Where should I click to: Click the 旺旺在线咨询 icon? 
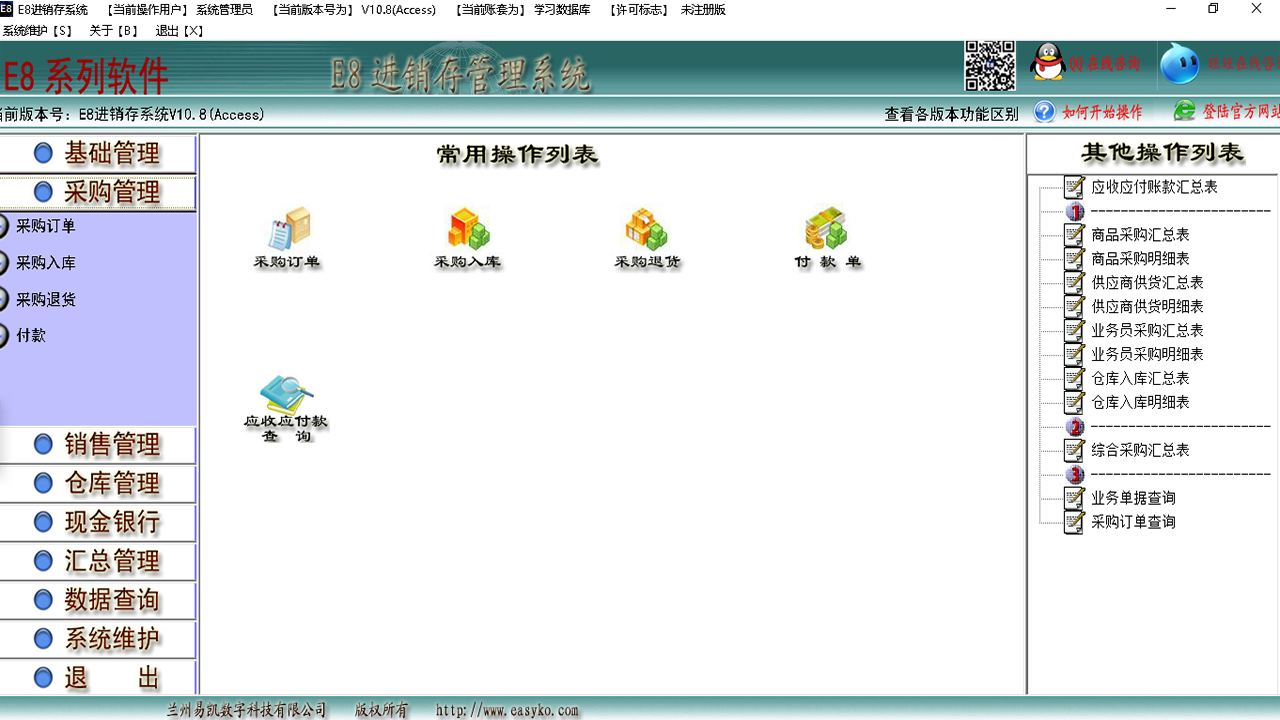click(1180, 63)
